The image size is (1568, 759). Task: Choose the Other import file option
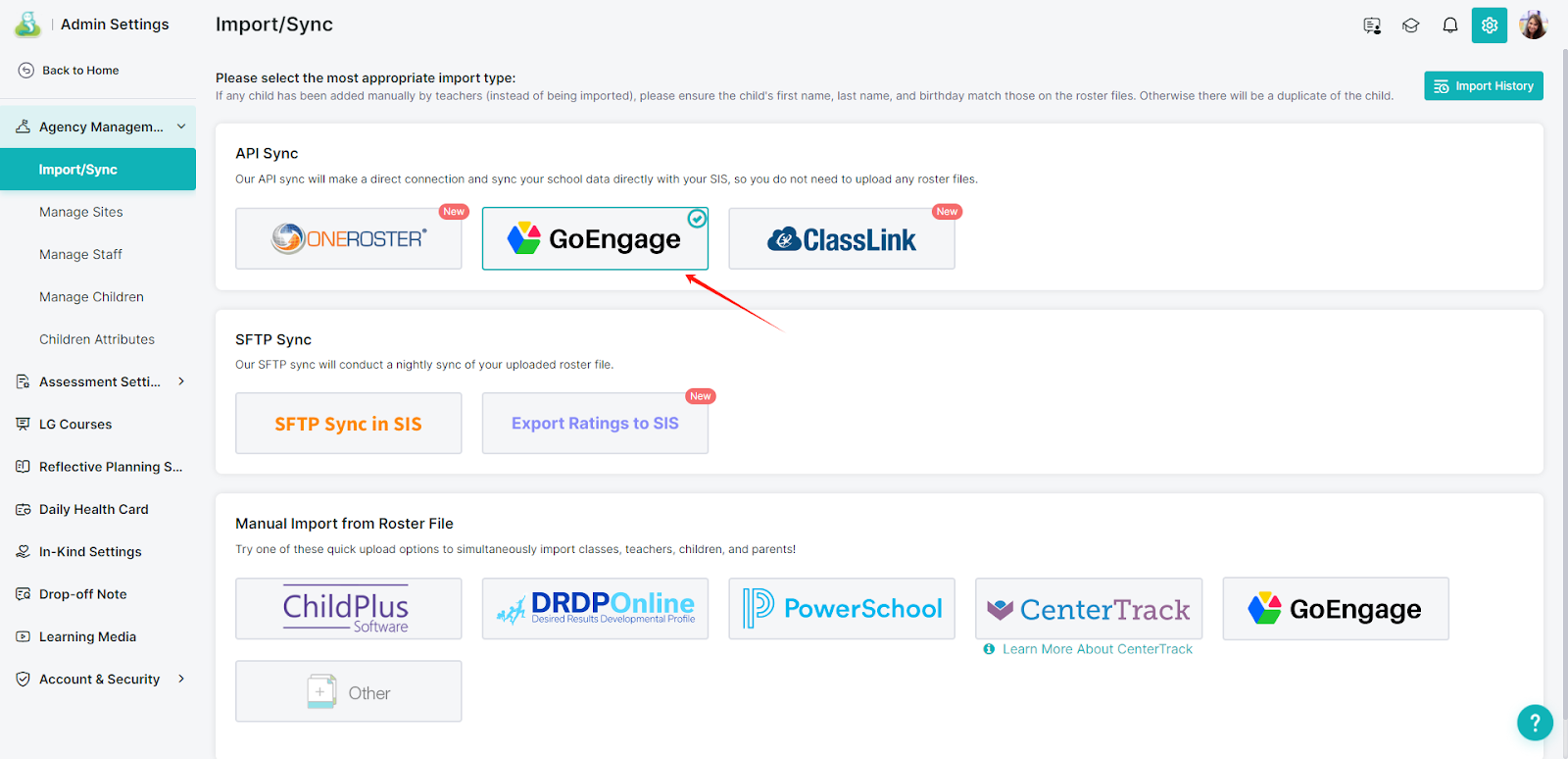coord(349,691)
